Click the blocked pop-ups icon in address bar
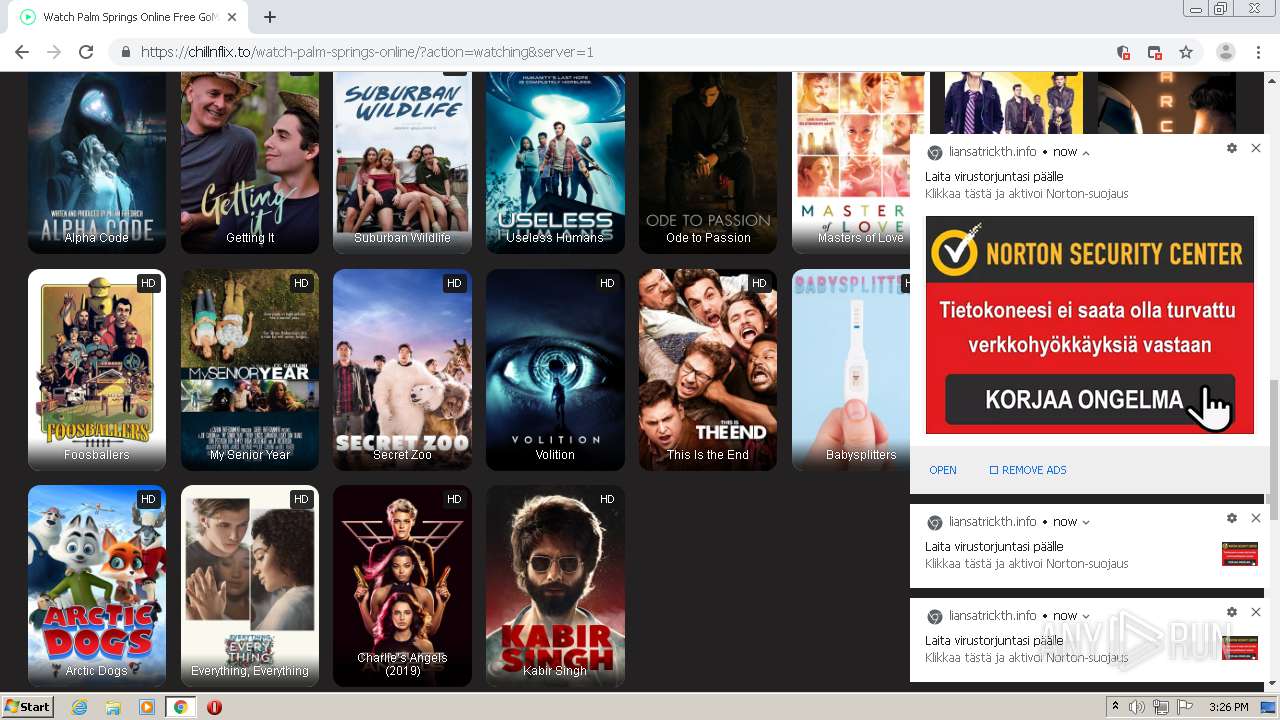 (1154, 52)
